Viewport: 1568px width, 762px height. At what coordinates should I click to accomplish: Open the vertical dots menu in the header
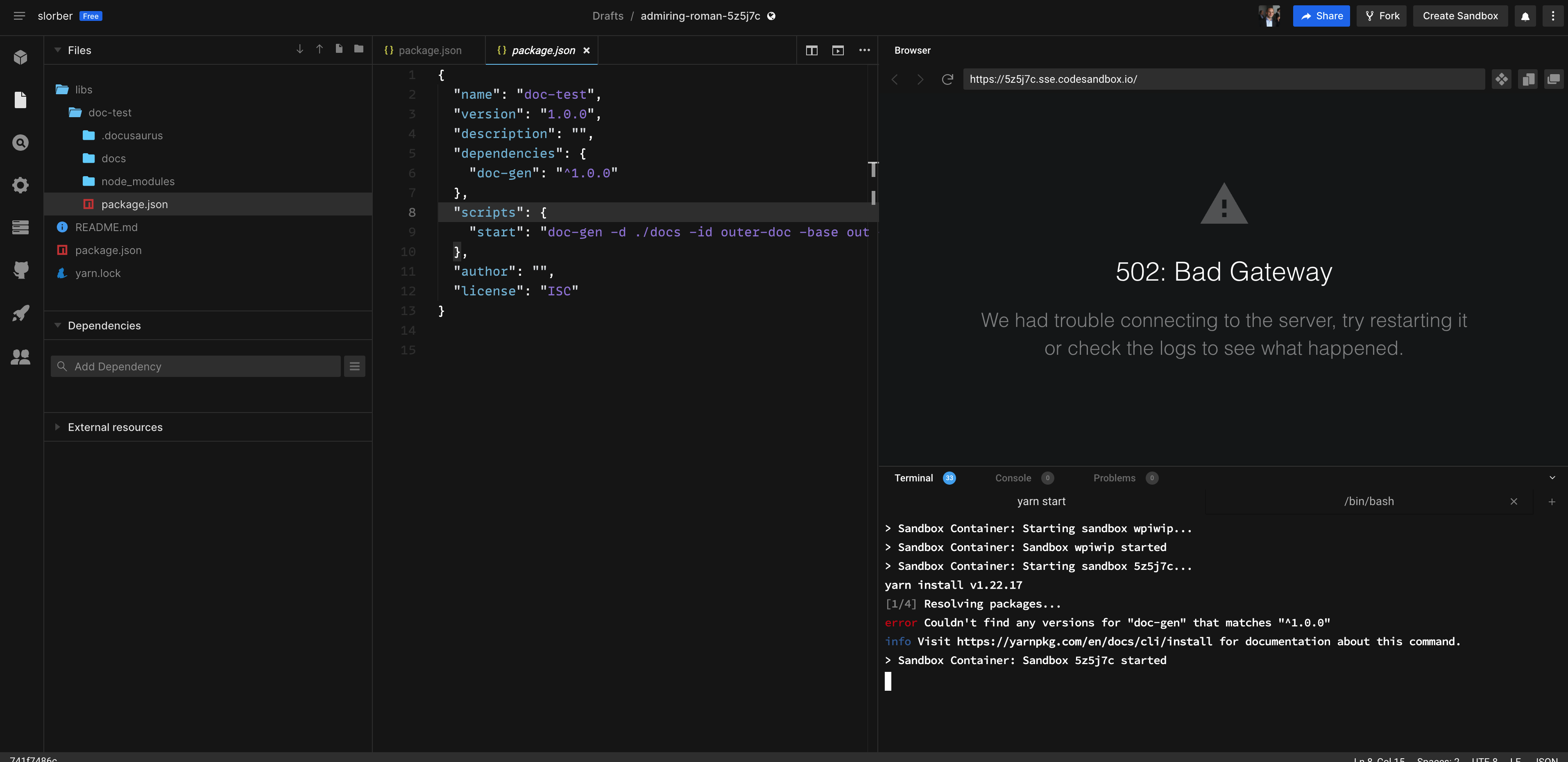pos(1553,16)
